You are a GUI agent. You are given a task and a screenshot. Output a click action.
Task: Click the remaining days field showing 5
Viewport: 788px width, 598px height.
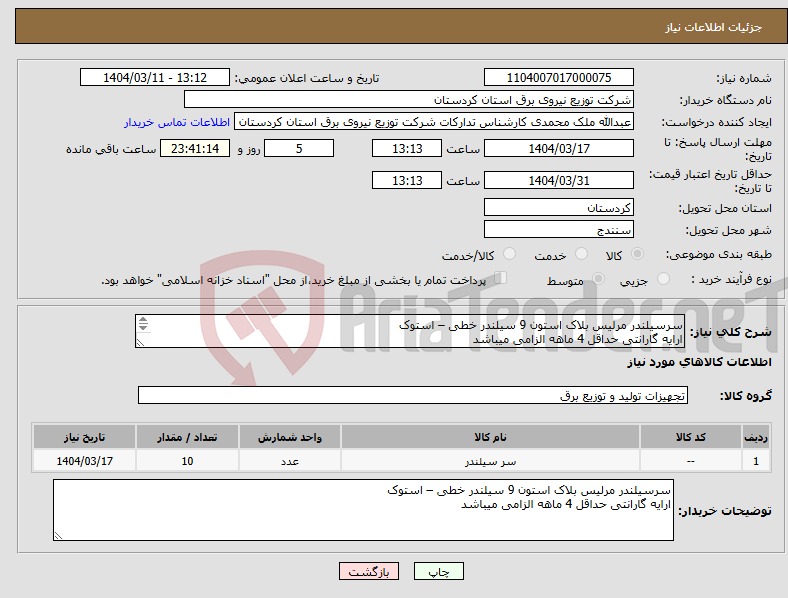point(299,148)
